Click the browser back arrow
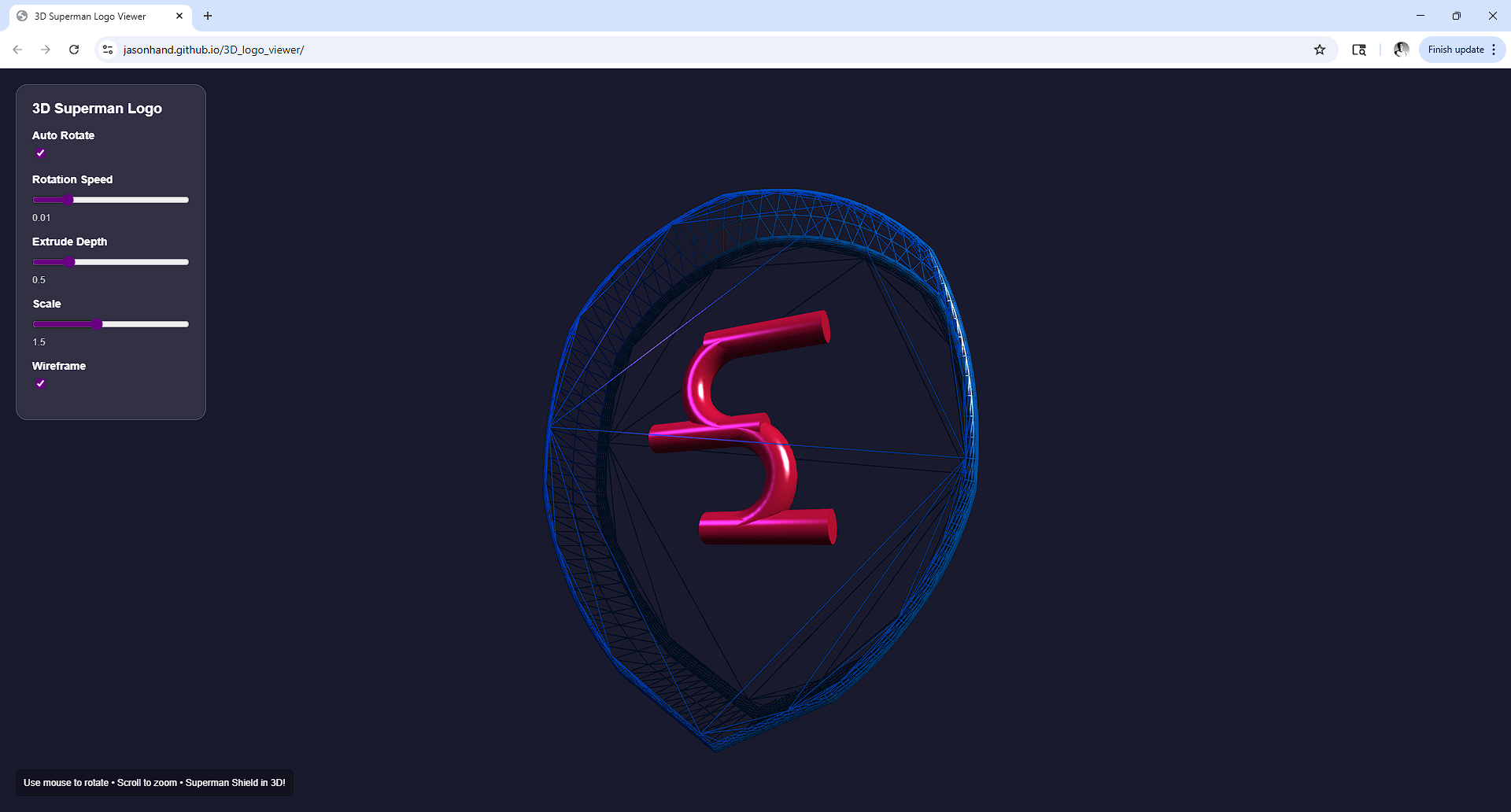Image resolution: width=1511 pixels, height=812 pixels. pyautogui.click(x=17, y=50)
